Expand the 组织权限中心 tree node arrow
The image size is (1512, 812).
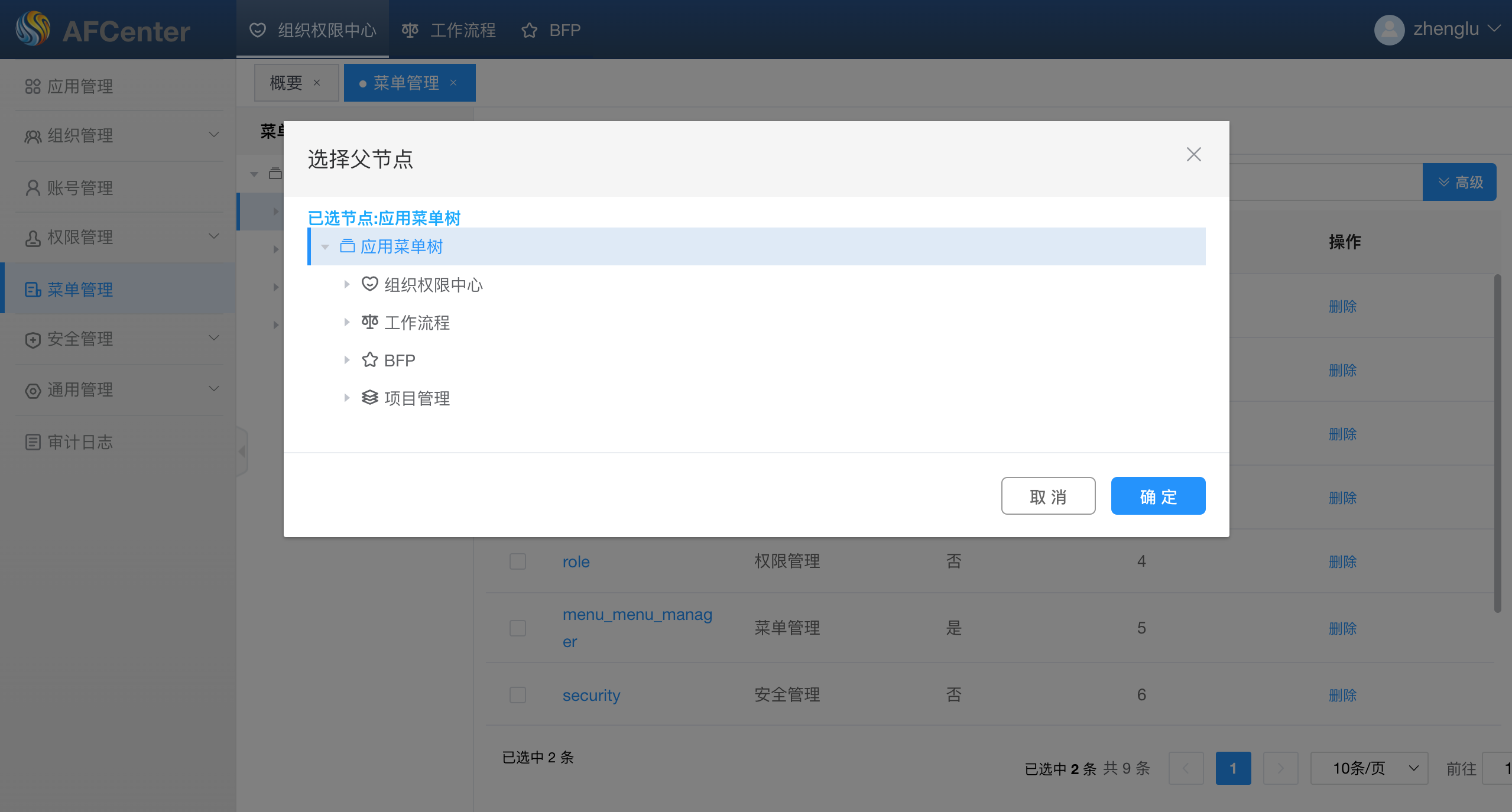tap(347, 284)
